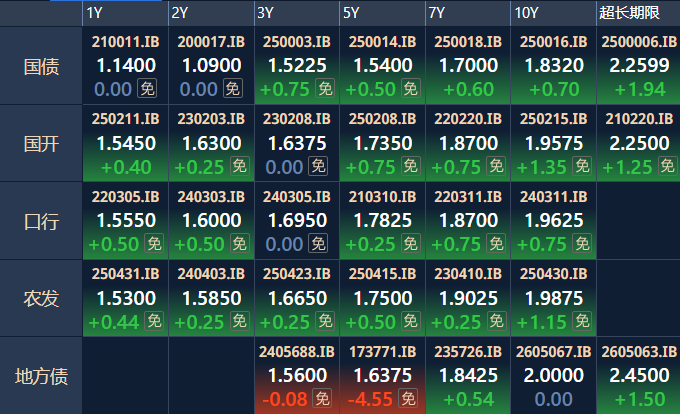680x414 pixels.
Task: Click the 免 badge in the 250003.IB cell
Action: tap(325, 89)
